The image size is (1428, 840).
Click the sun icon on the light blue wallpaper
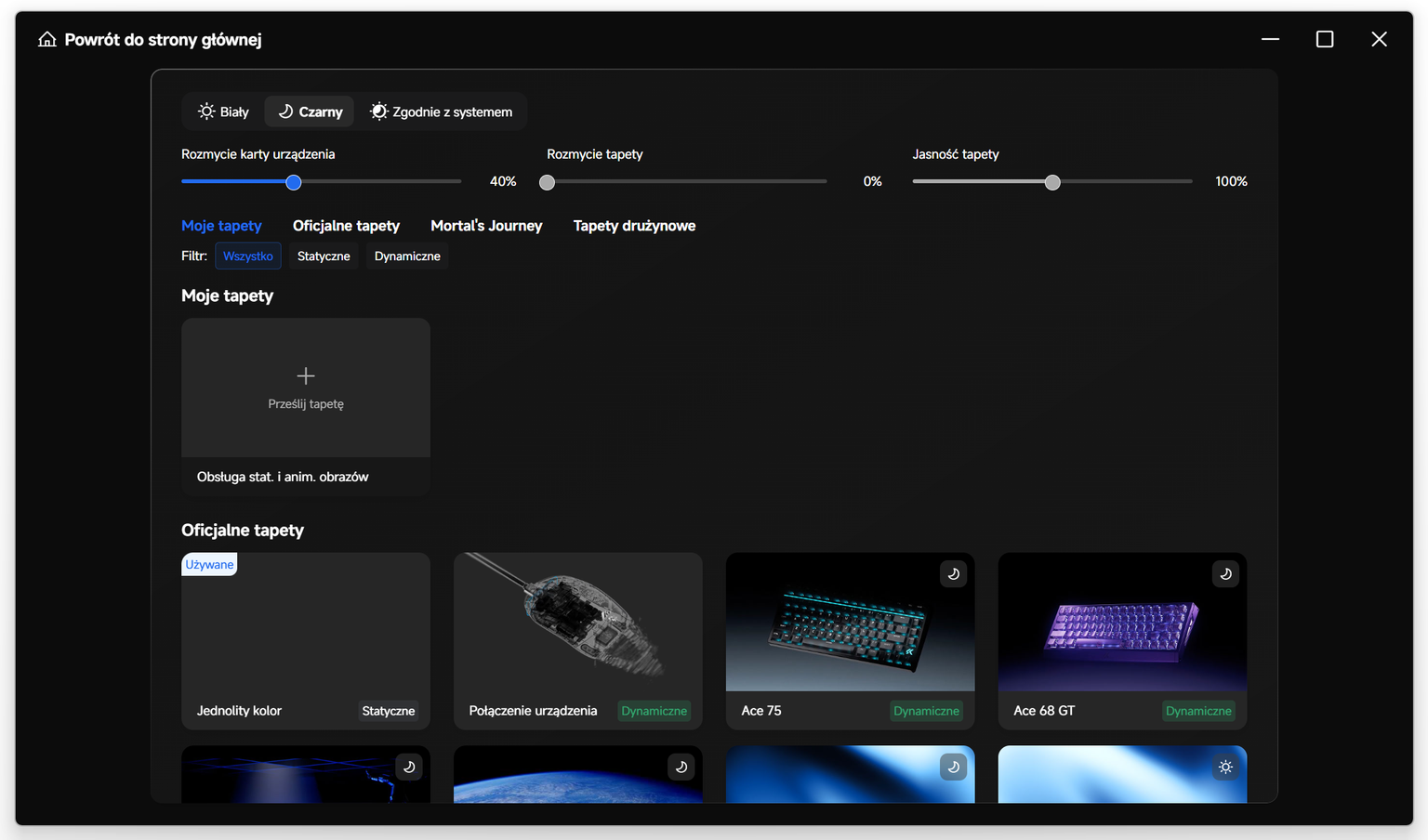pos(1225,768)
